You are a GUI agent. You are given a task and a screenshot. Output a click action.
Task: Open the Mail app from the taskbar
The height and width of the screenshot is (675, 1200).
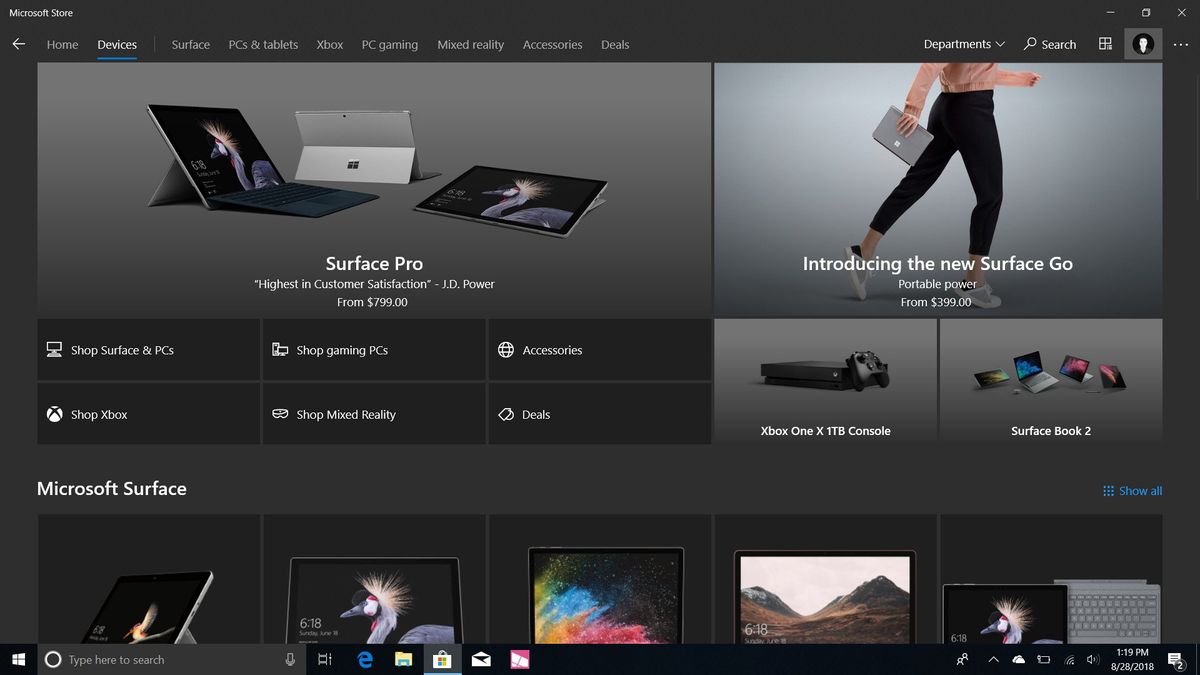pyautogui.click(x=481, y=659)
